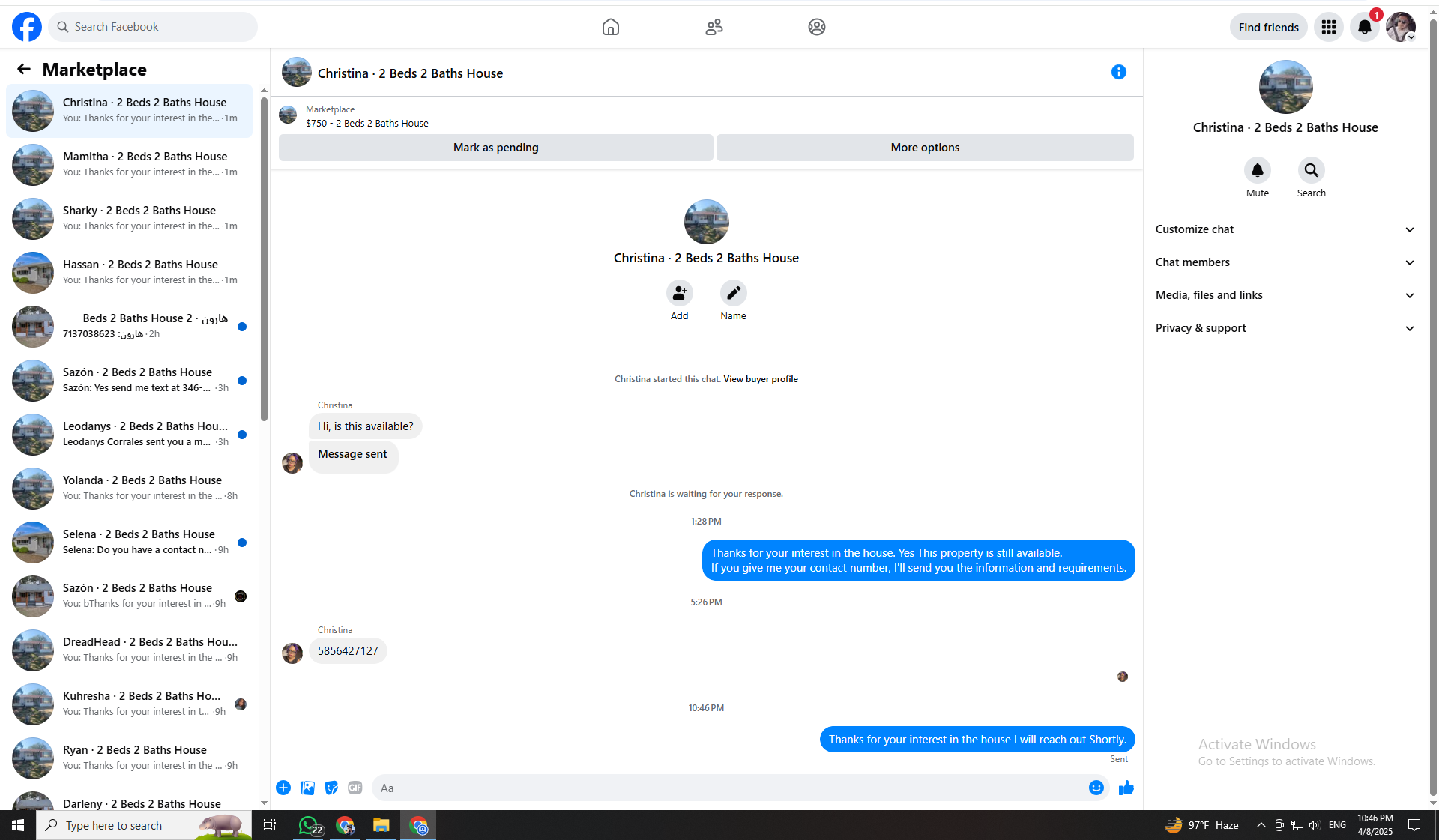Expand Chat members section
The width and height of the screenshot is (1439, 840).
(1285, 262)
